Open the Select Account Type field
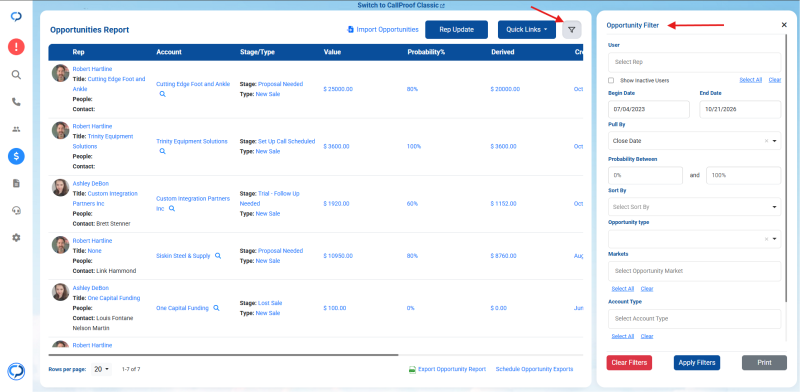 694,318
